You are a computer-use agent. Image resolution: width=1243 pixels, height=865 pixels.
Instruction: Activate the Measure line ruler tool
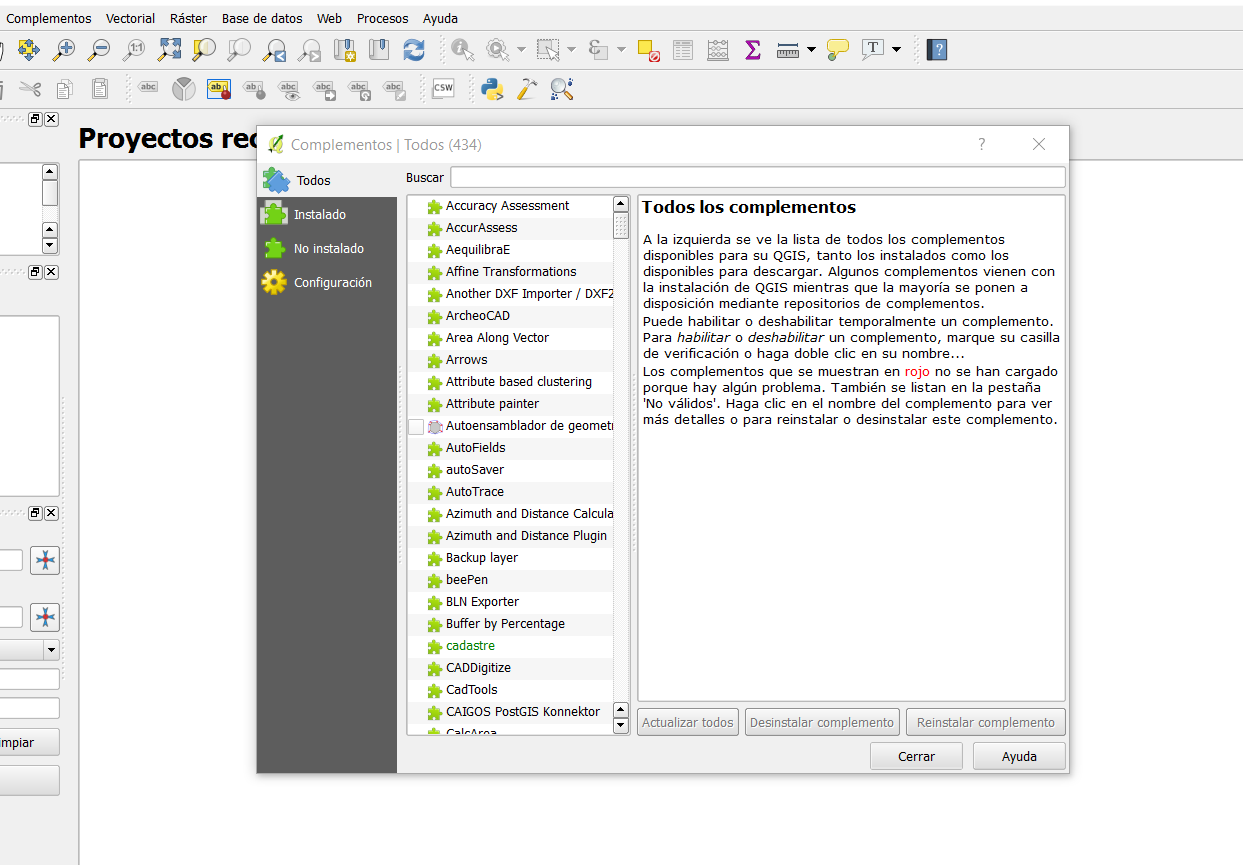click(788, 49)
